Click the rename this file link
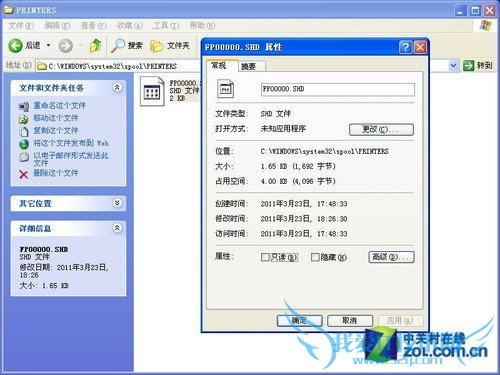The image size is (500, 375). (x=59, y=106)
